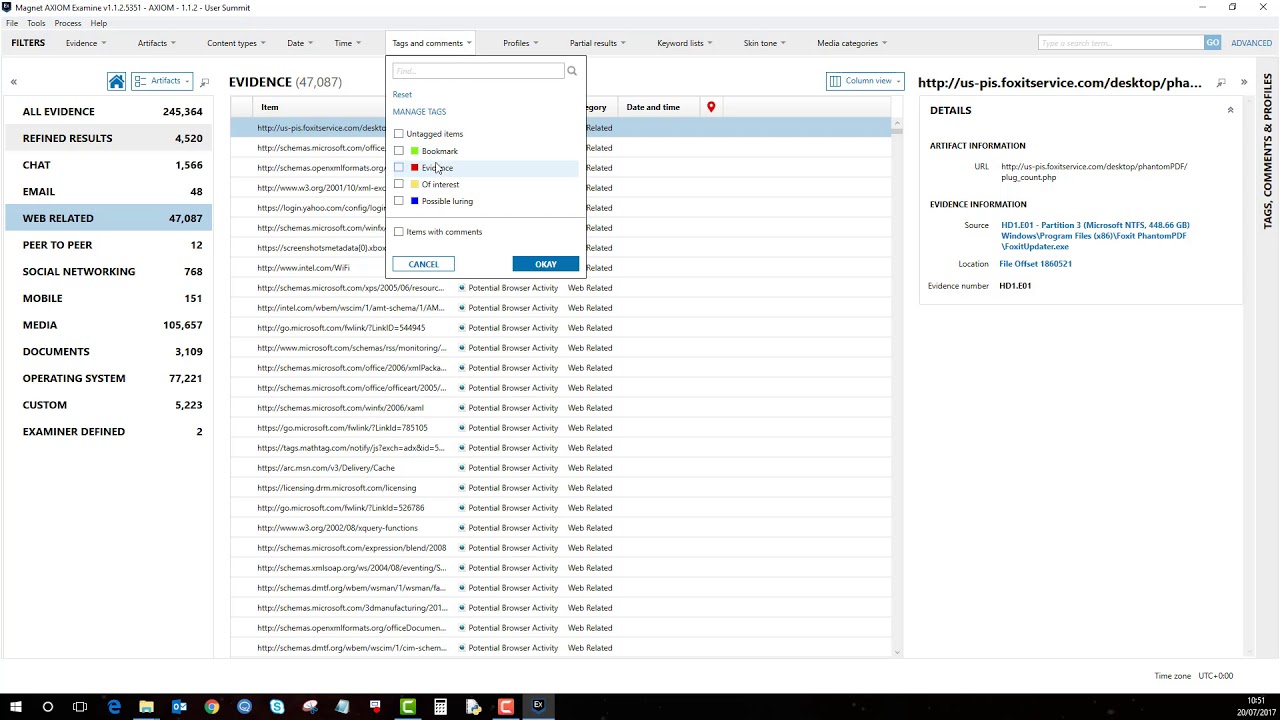Check the Bookmark tag checkbox

[x=399, y=151]
